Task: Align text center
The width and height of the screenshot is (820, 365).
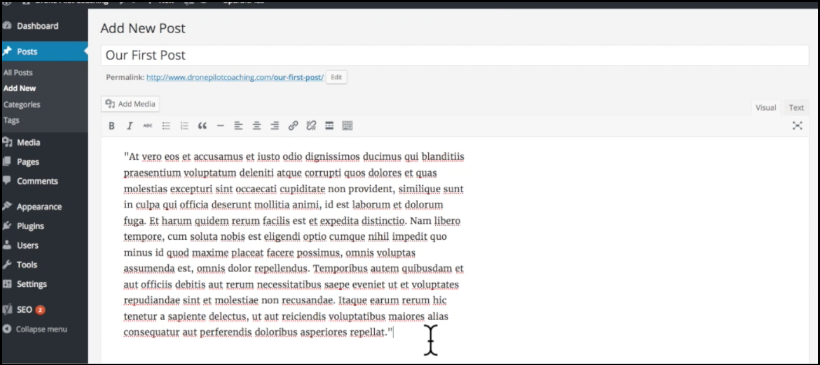Action: pyautogui.click(x=257, y=126)
